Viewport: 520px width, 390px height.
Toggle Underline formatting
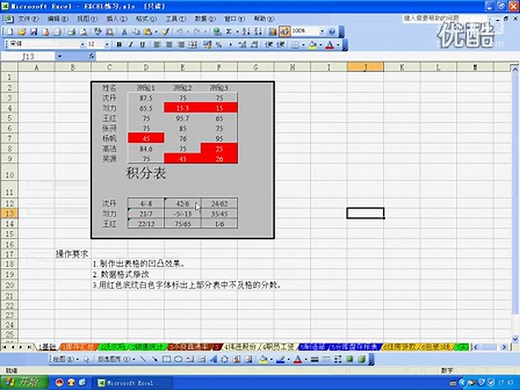tap(142, 44)
